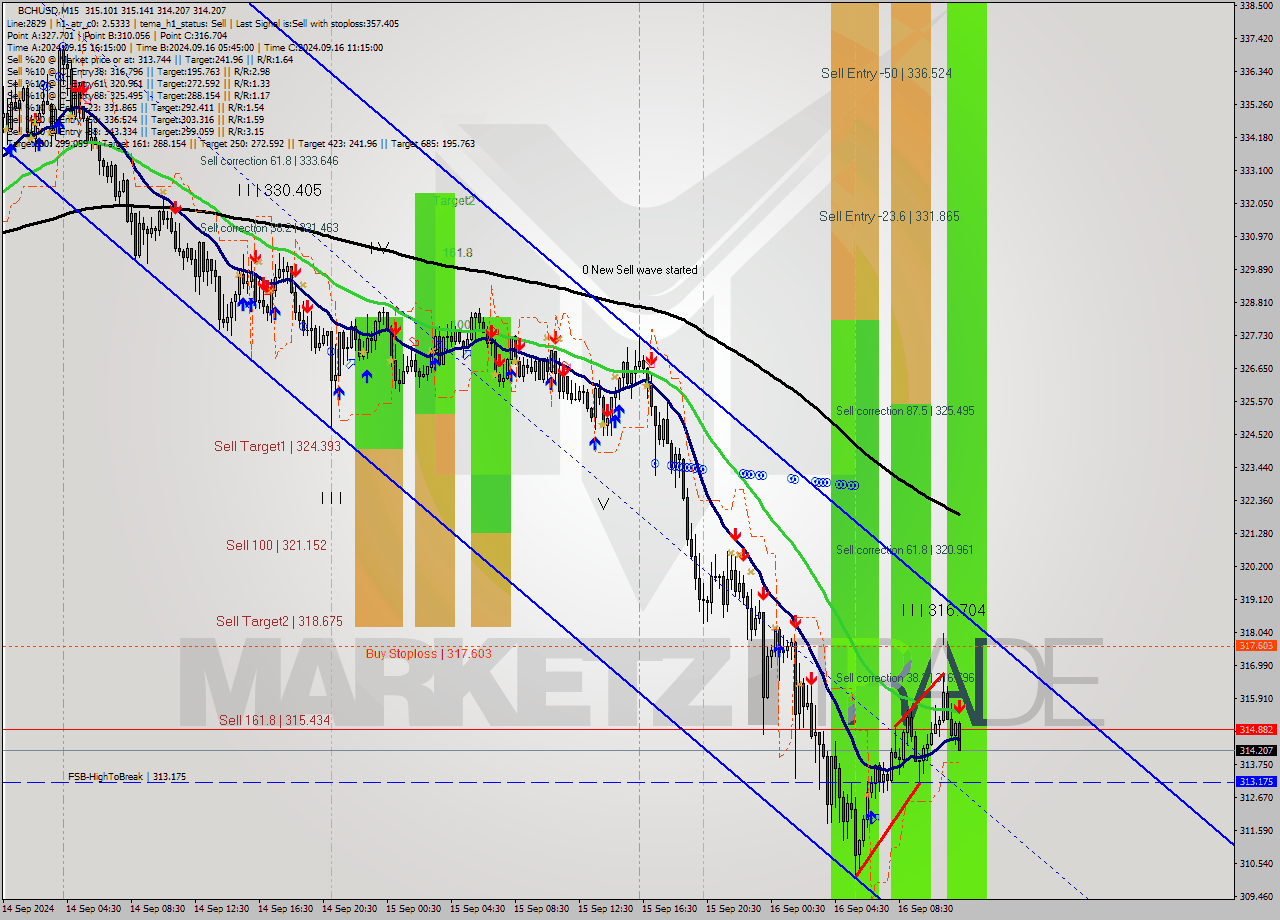Select the 'FSB-HighToBreak | 313.175' label

point(127,777)
